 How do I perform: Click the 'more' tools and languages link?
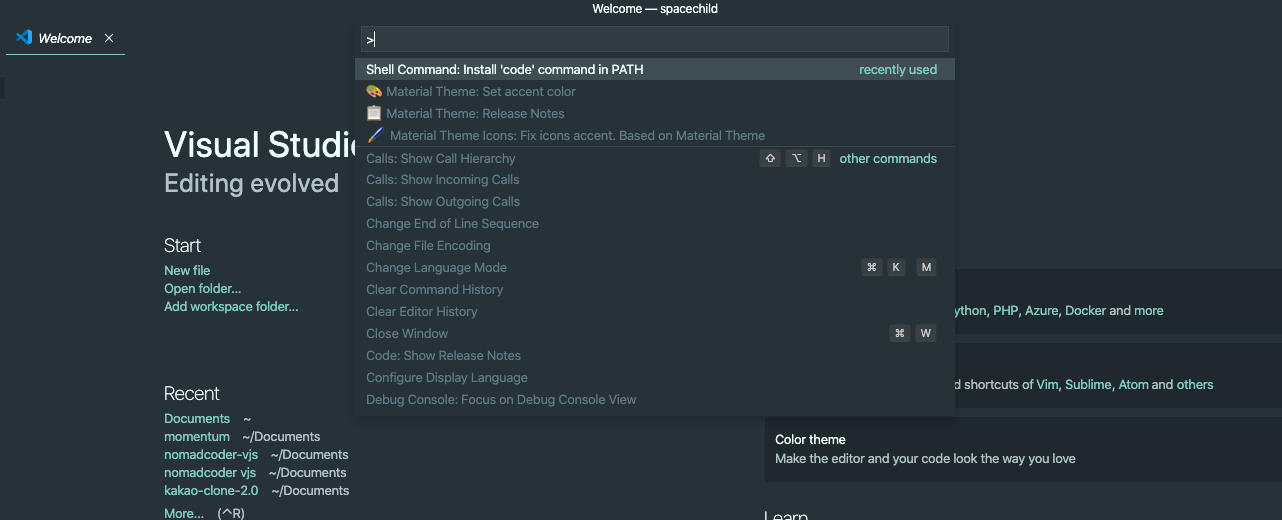click(x=1149, y=310)
